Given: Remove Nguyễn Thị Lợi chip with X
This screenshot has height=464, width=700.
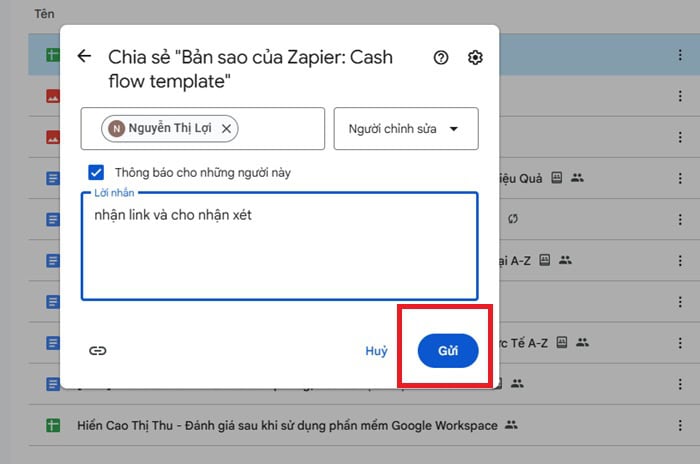Looking at the screenshot, I should (x=227, y=128).
